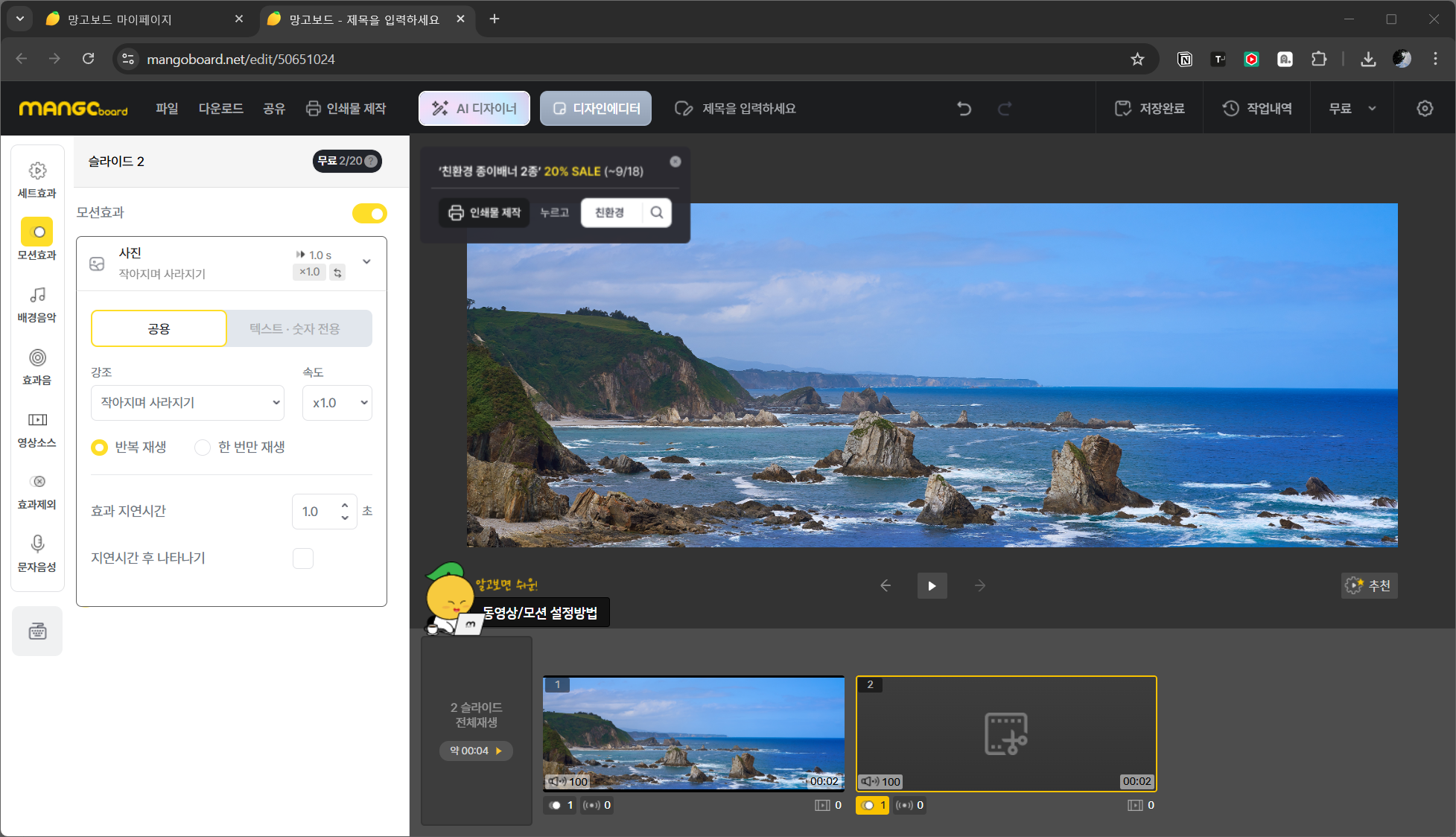The width and height of the screenshot is (1456, 837).
Task: Open the settings gear icon at top right
Action: coord(1424,109)
